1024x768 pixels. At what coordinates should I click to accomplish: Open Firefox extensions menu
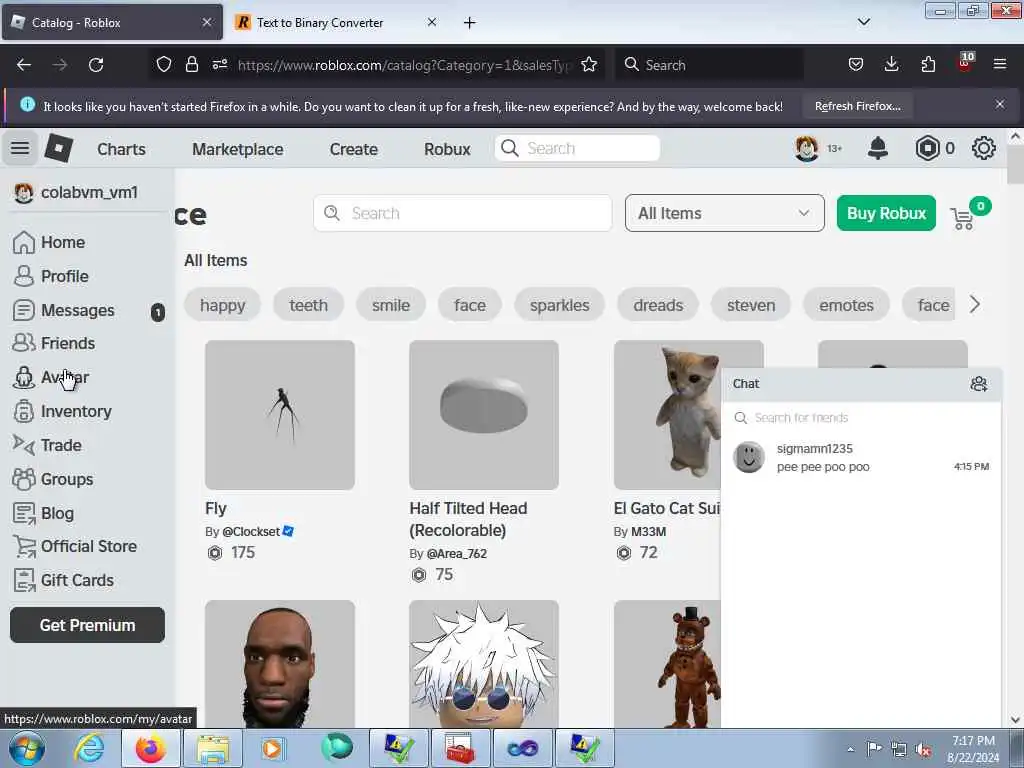(928, 65)
